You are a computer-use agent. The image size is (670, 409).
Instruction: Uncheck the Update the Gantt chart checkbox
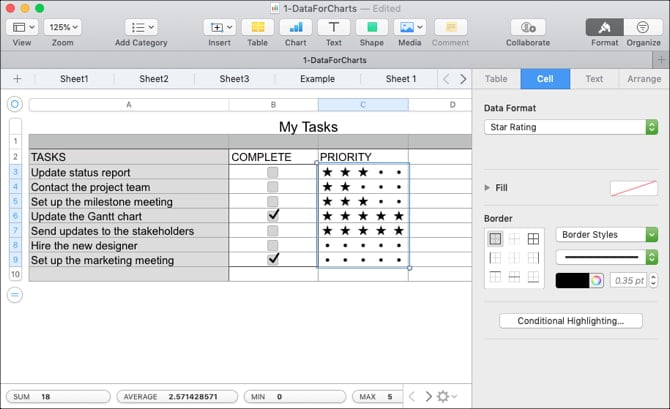pyautogui.click(x=273, y=215)
